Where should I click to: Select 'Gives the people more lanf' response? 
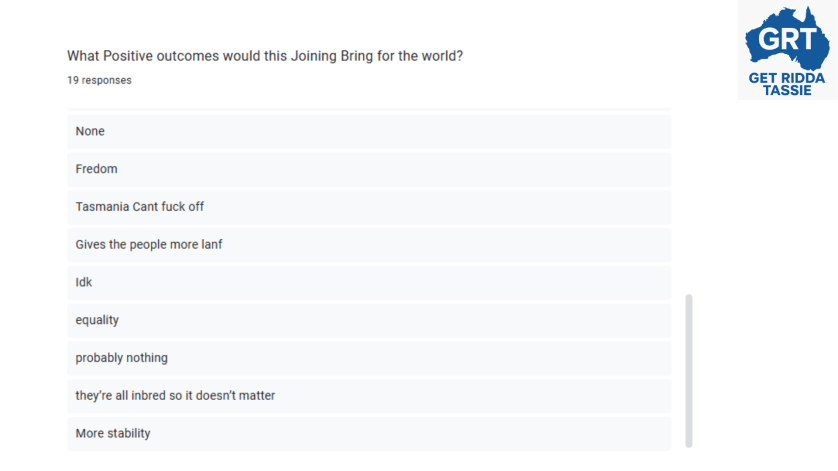(369, 245)
